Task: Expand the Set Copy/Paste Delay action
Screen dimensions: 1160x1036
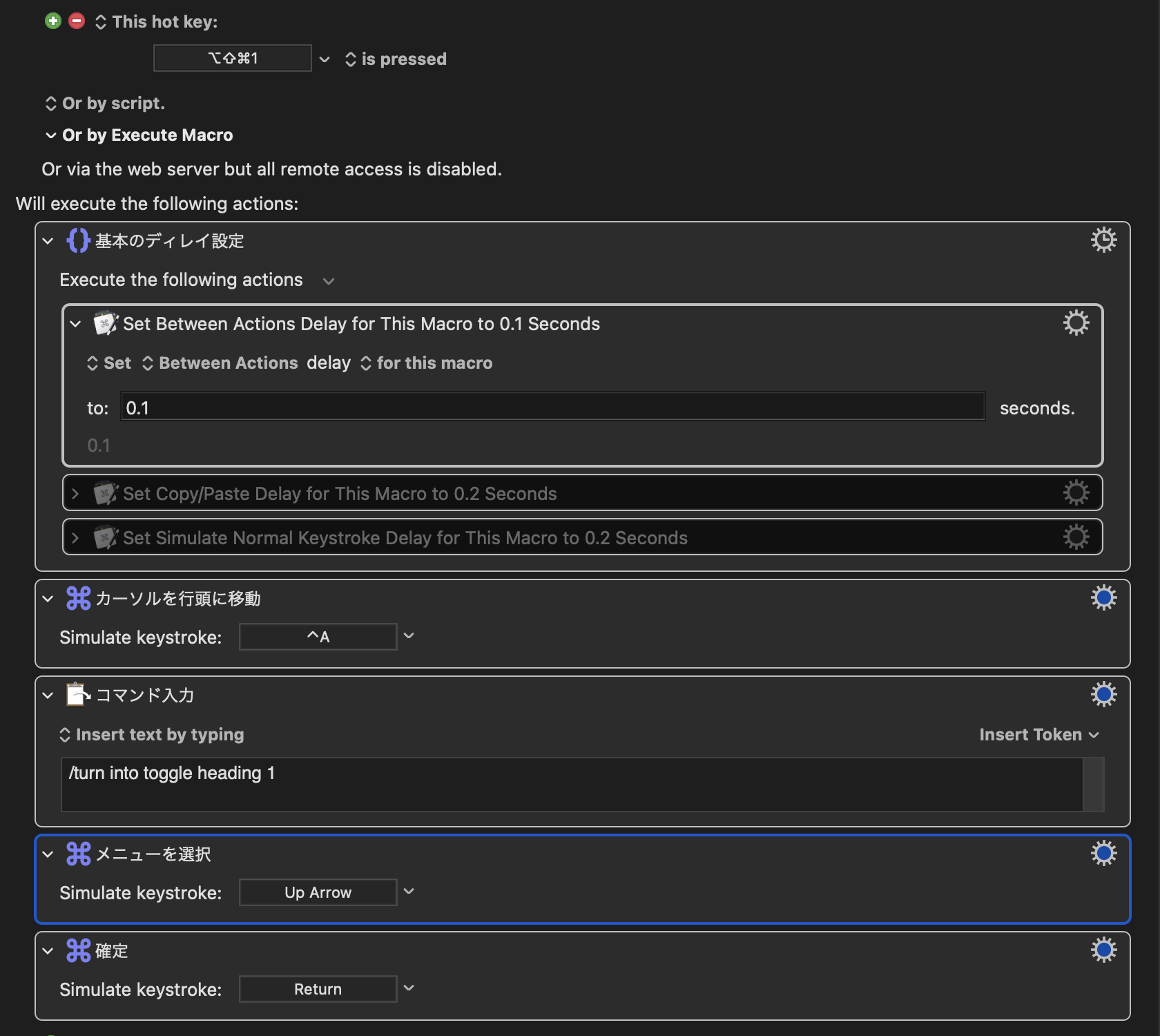Action: tap(75, 494)
